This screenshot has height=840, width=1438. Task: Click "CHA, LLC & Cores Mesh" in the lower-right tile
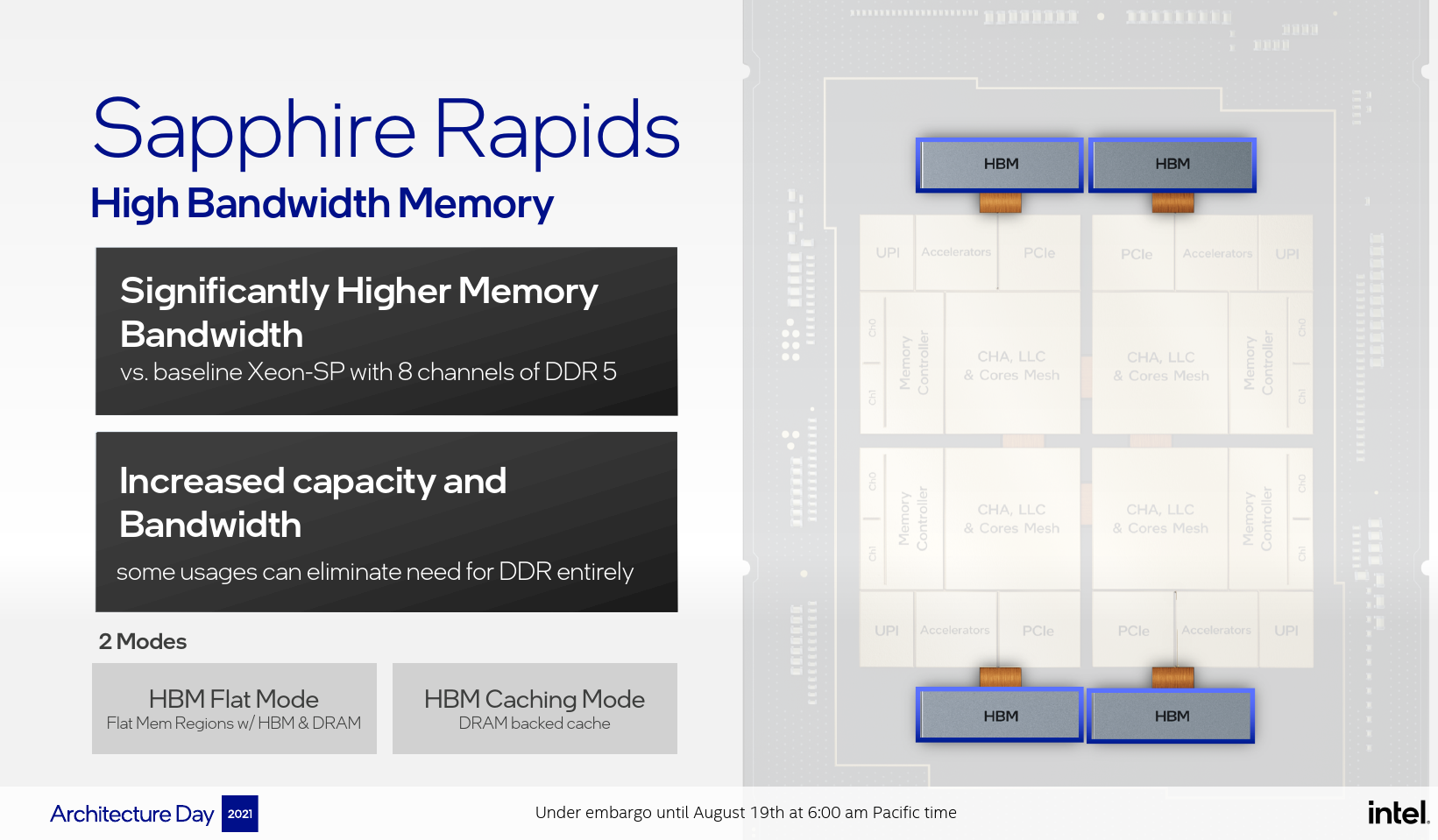pos(1160,519)
